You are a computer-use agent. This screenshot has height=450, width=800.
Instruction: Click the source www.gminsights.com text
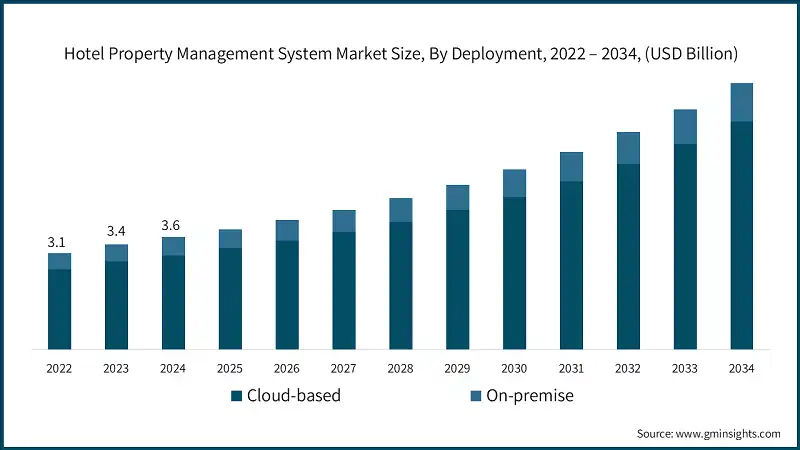point(708,434)
